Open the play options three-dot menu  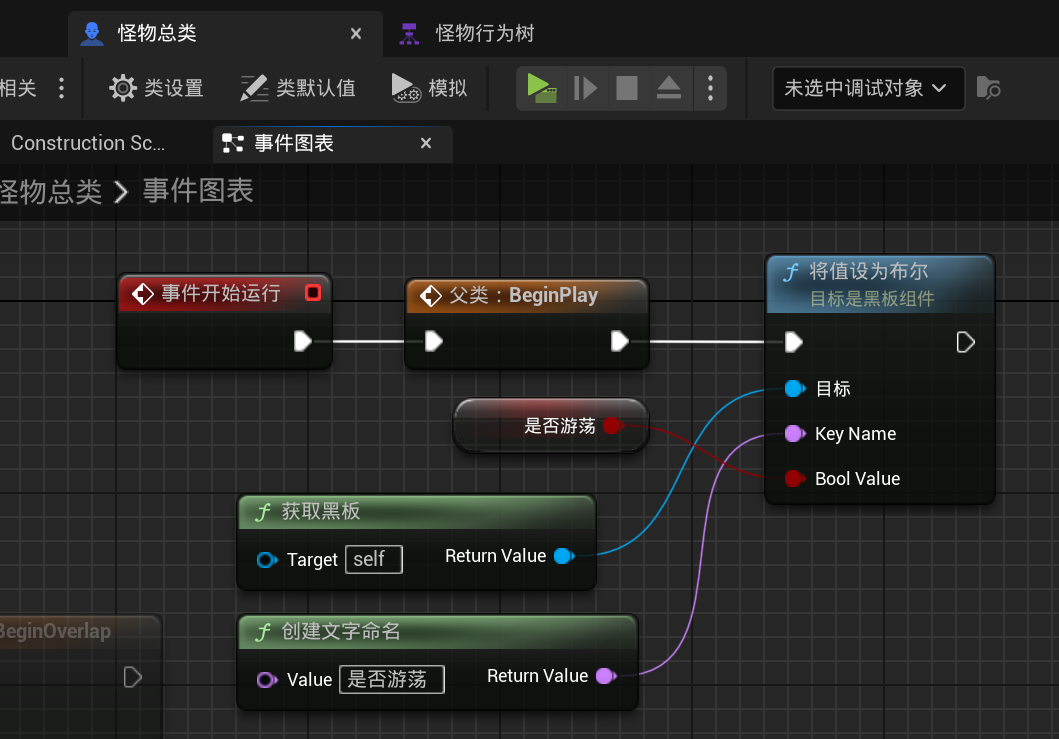pyautogui.click(x=710, y=88)
